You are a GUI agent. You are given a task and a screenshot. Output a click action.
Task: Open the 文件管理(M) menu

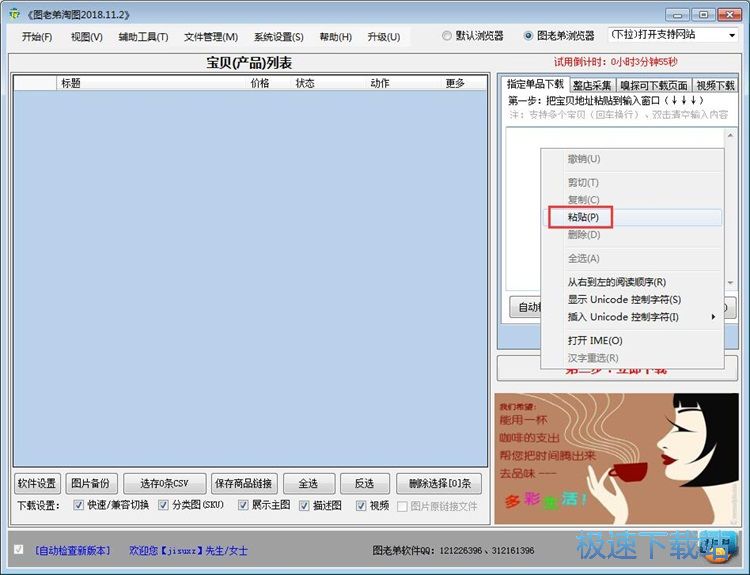coord(211,37)
